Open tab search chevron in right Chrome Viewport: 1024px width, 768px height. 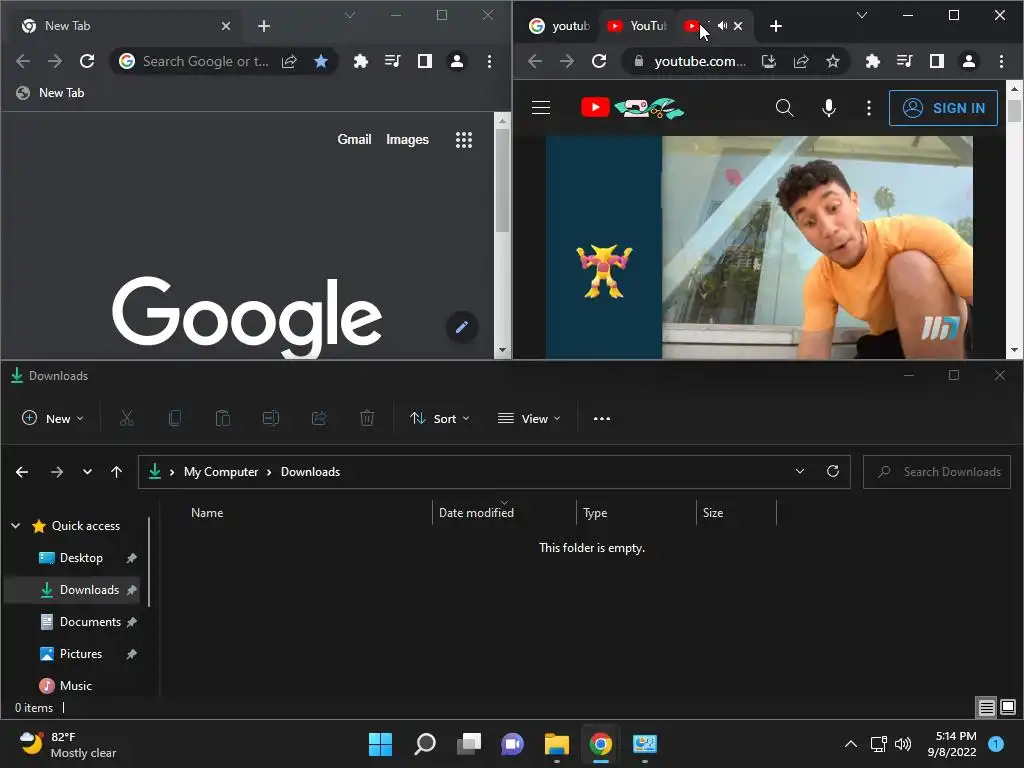pos(862,15)
